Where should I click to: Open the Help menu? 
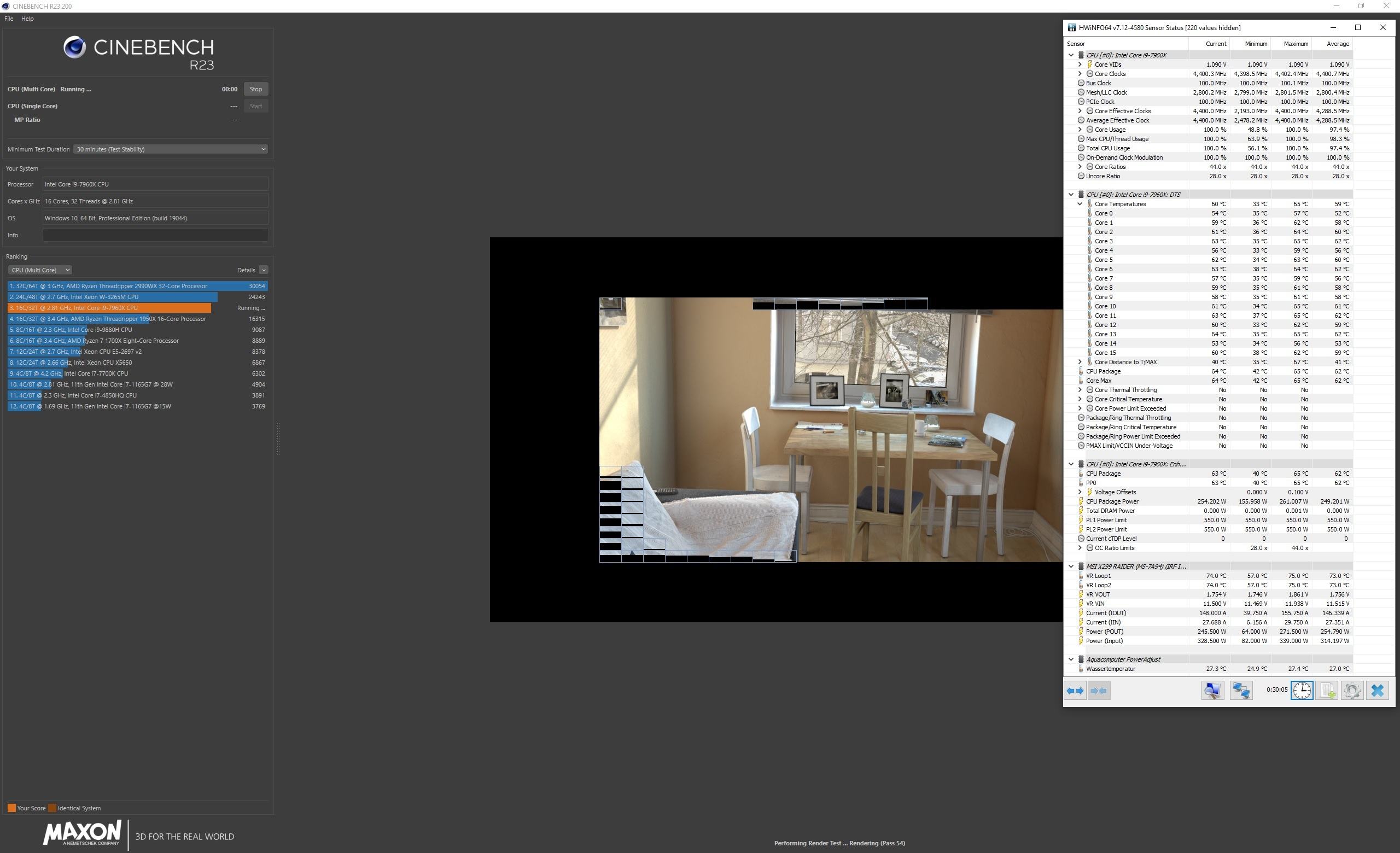27,19
